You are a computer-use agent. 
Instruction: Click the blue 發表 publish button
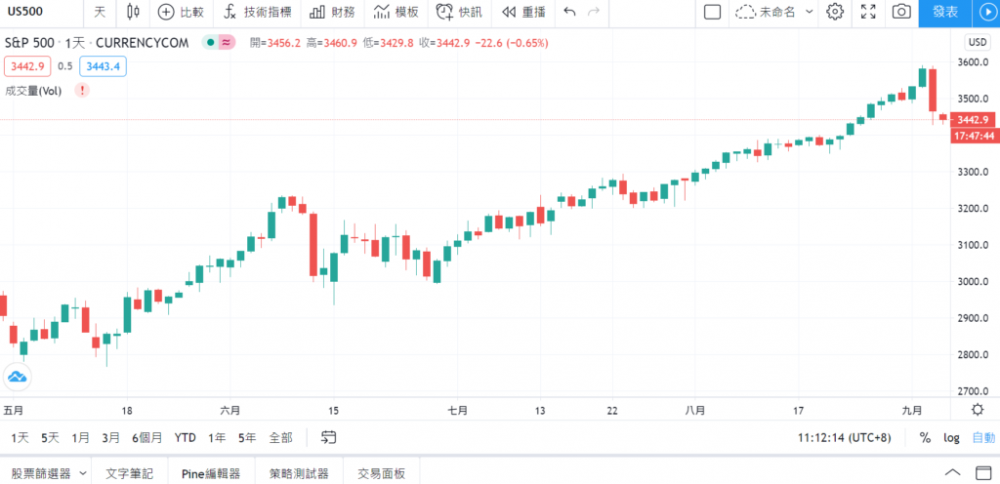click(x=945, y=12)
